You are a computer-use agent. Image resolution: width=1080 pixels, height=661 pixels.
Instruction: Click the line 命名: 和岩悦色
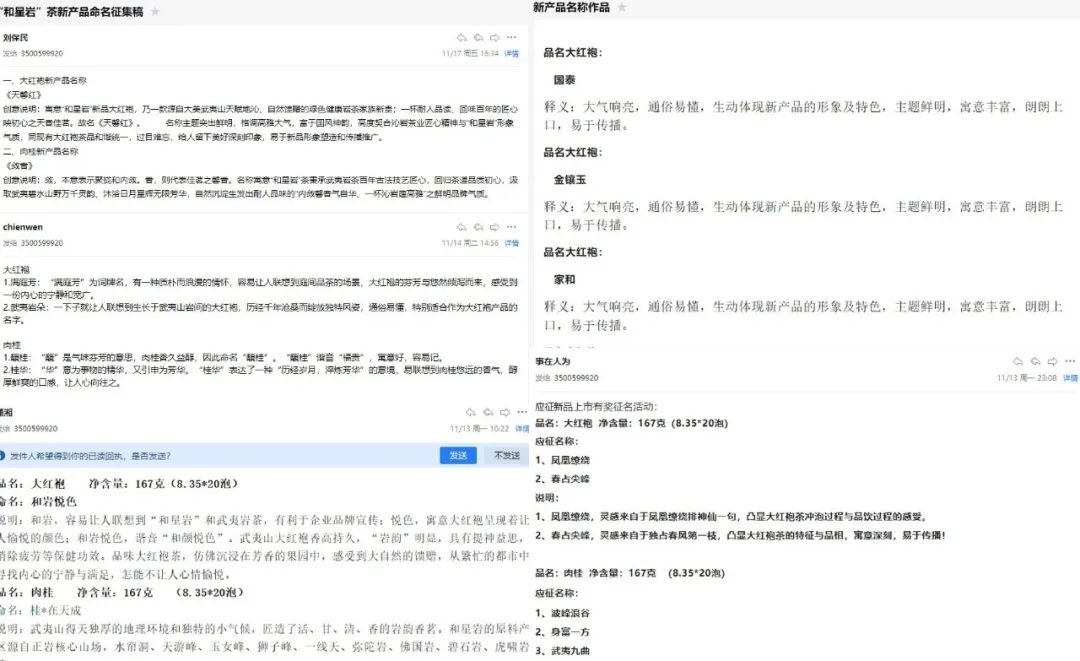(38, 502)
